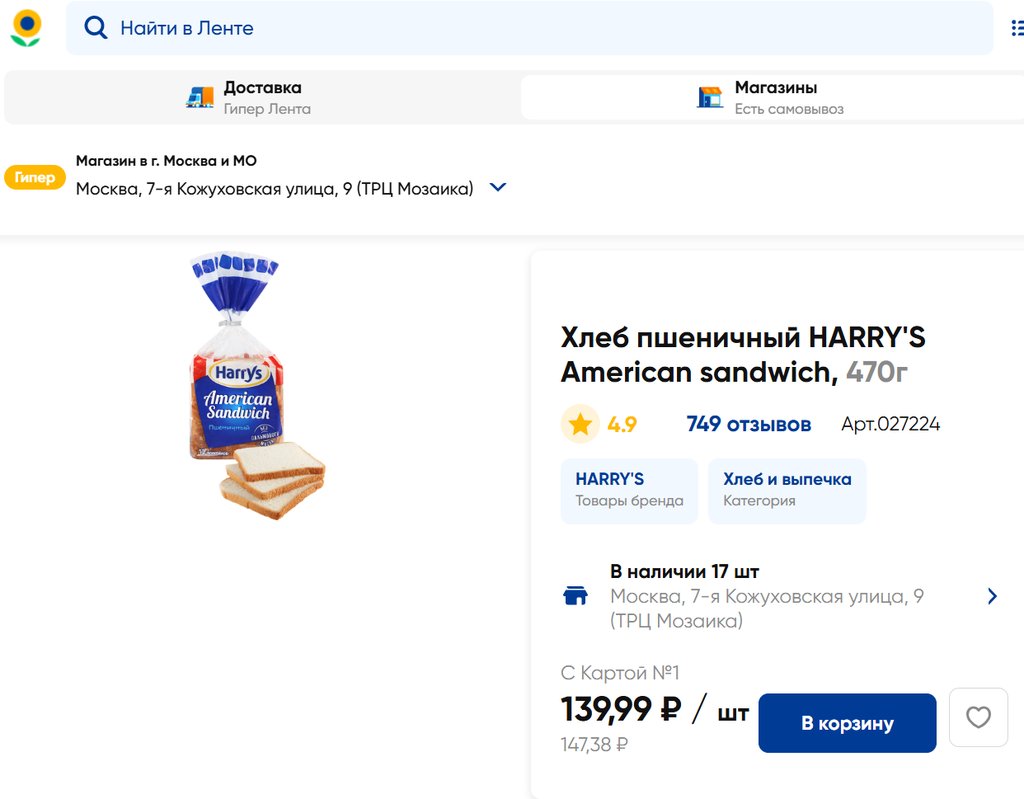Open the 749 отзывов reviews link
1024x799 pixels.
(x=748, y=424)
